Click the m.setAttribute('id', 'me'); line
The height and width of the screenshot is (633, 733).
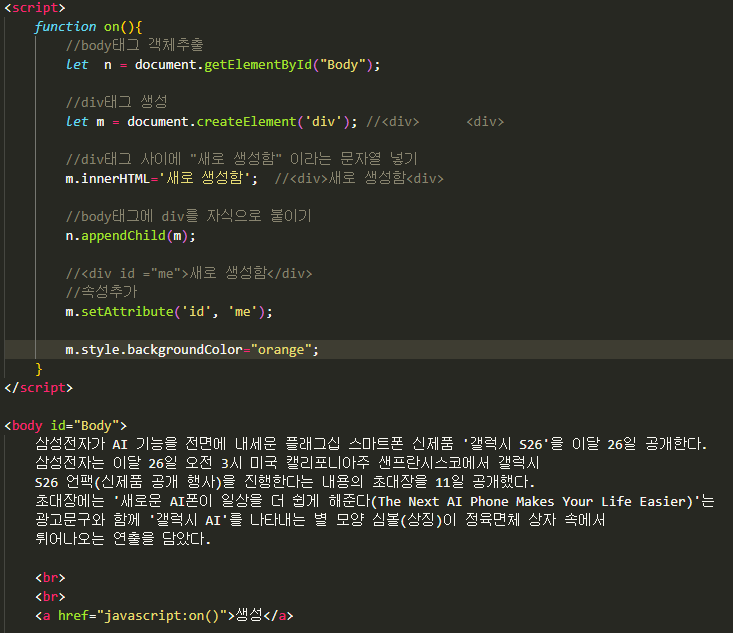[x=169, y=311]
